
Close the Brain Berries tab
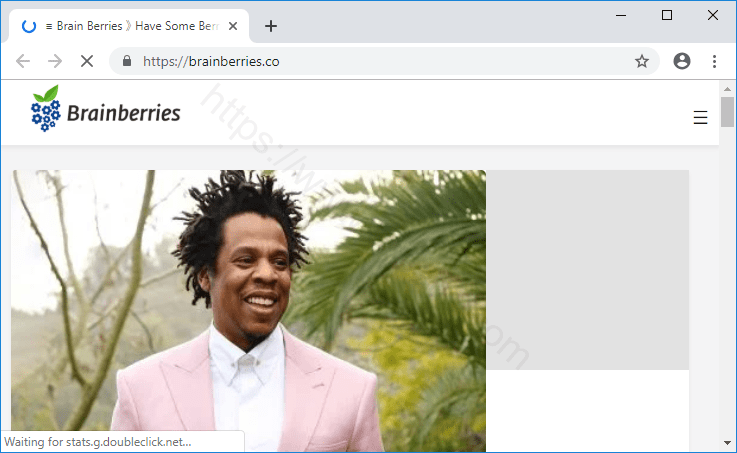pyautogui.click(x=233, y=26)
